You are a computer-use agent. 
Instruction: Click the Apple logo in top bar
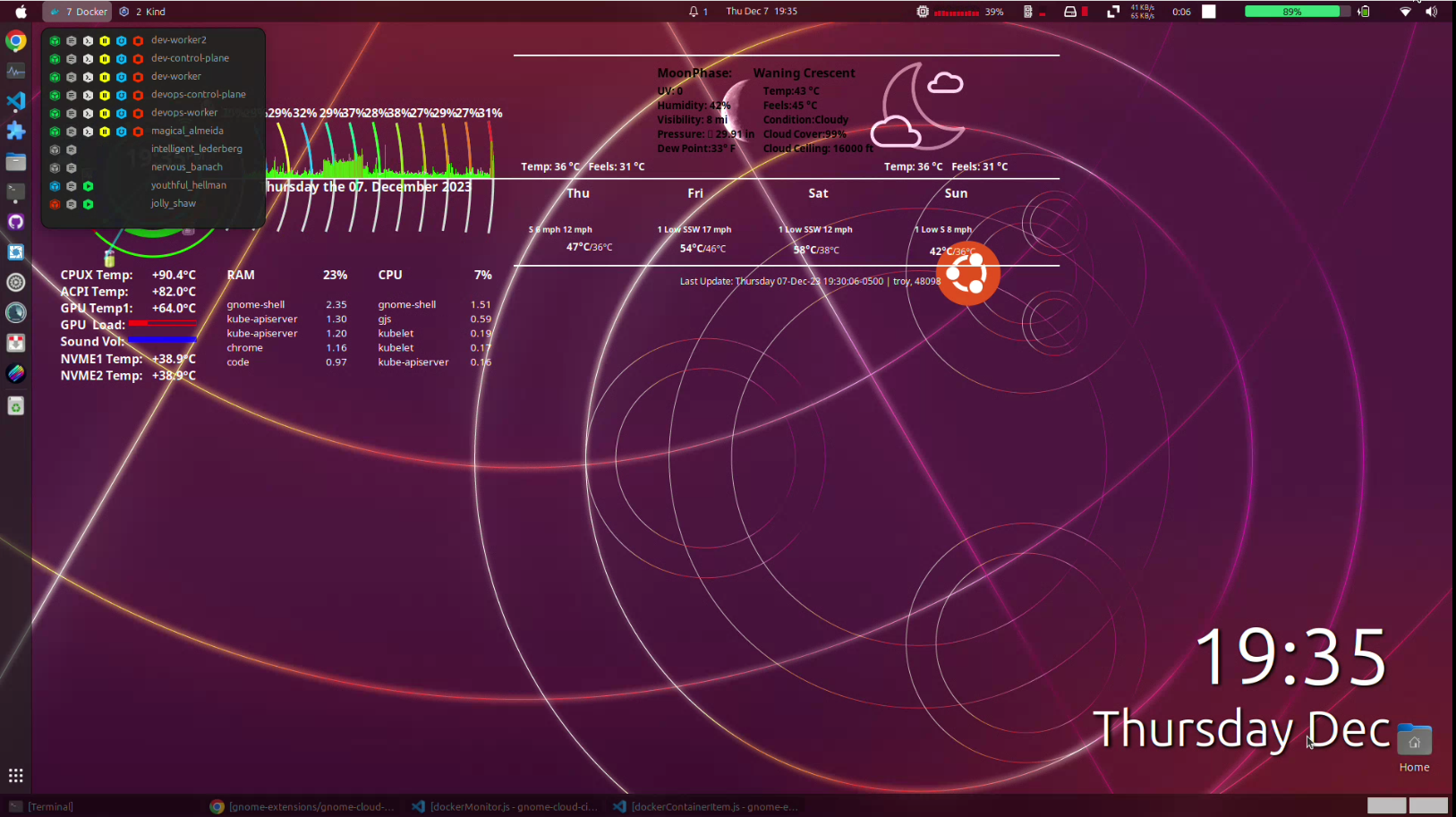point(21,12)
